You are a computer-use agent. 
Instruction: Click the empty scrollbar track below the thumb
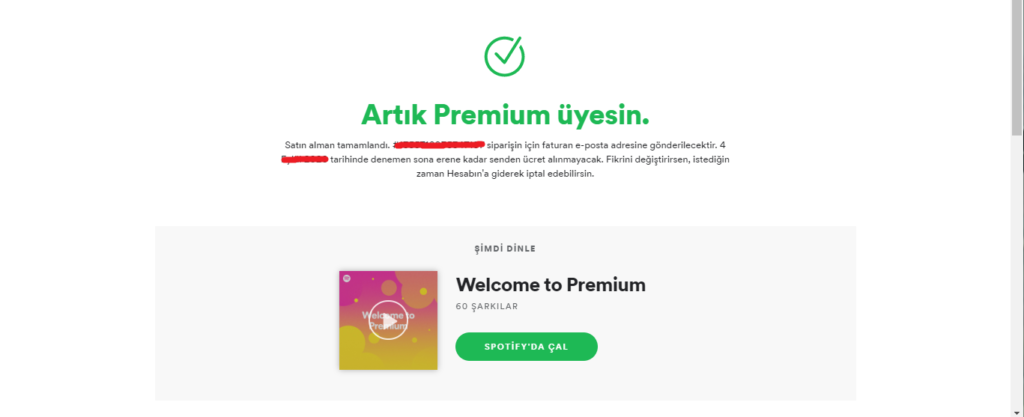pos(1017,271)
